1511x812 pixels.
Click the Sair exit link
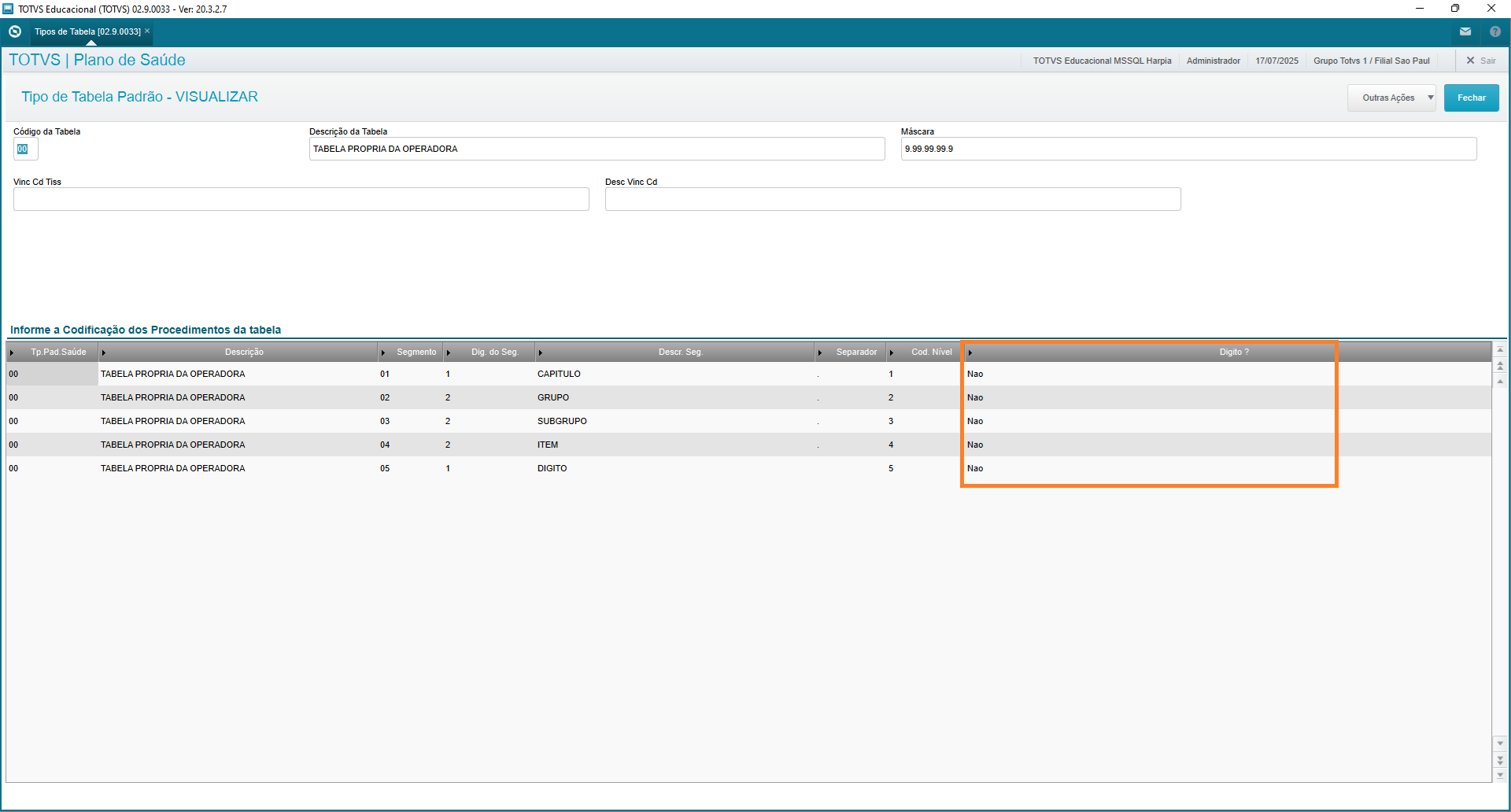tap(1481, 61)
